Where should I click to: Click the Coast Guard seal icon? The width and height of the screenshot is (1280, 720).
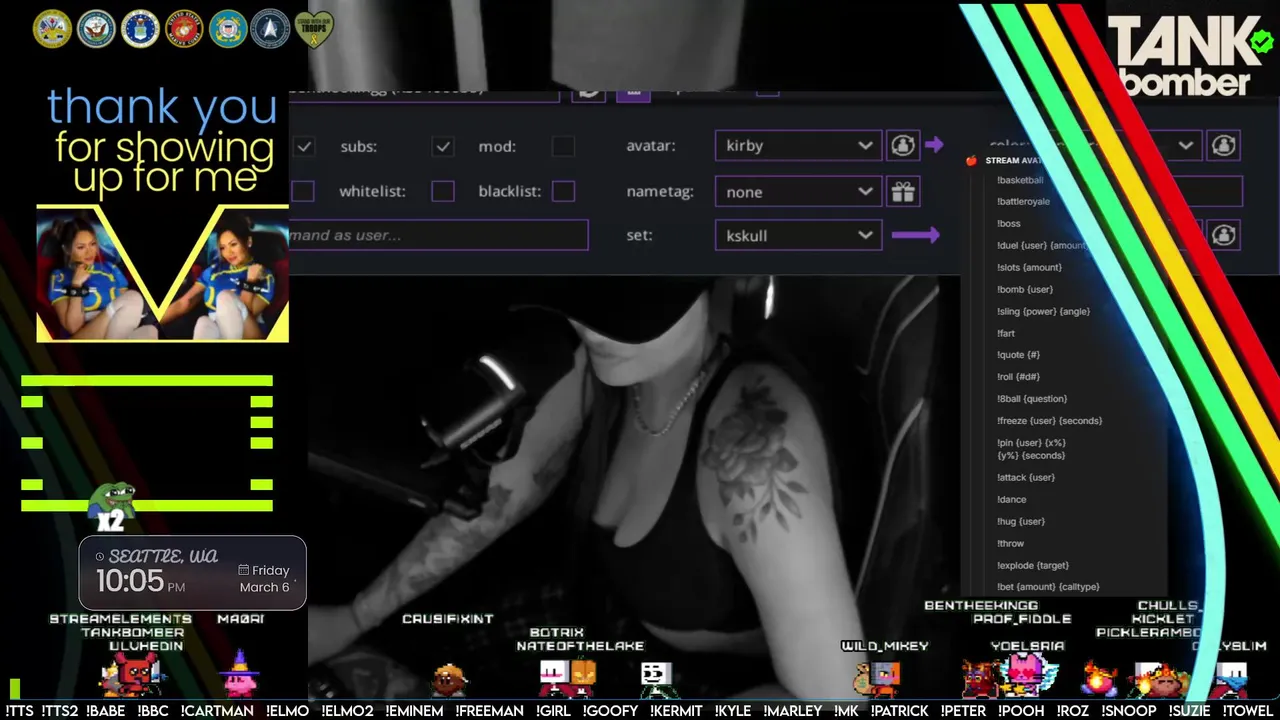tap(228, 29)
